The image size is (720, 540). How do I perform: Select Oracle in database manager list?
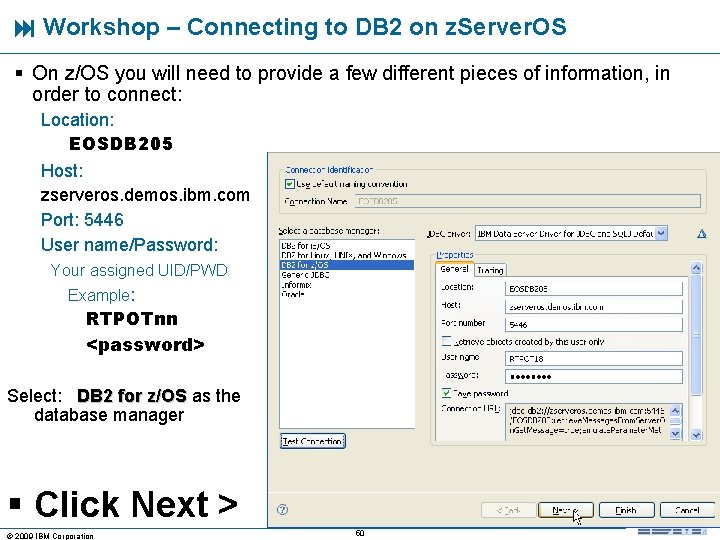(x=347, y=294)
